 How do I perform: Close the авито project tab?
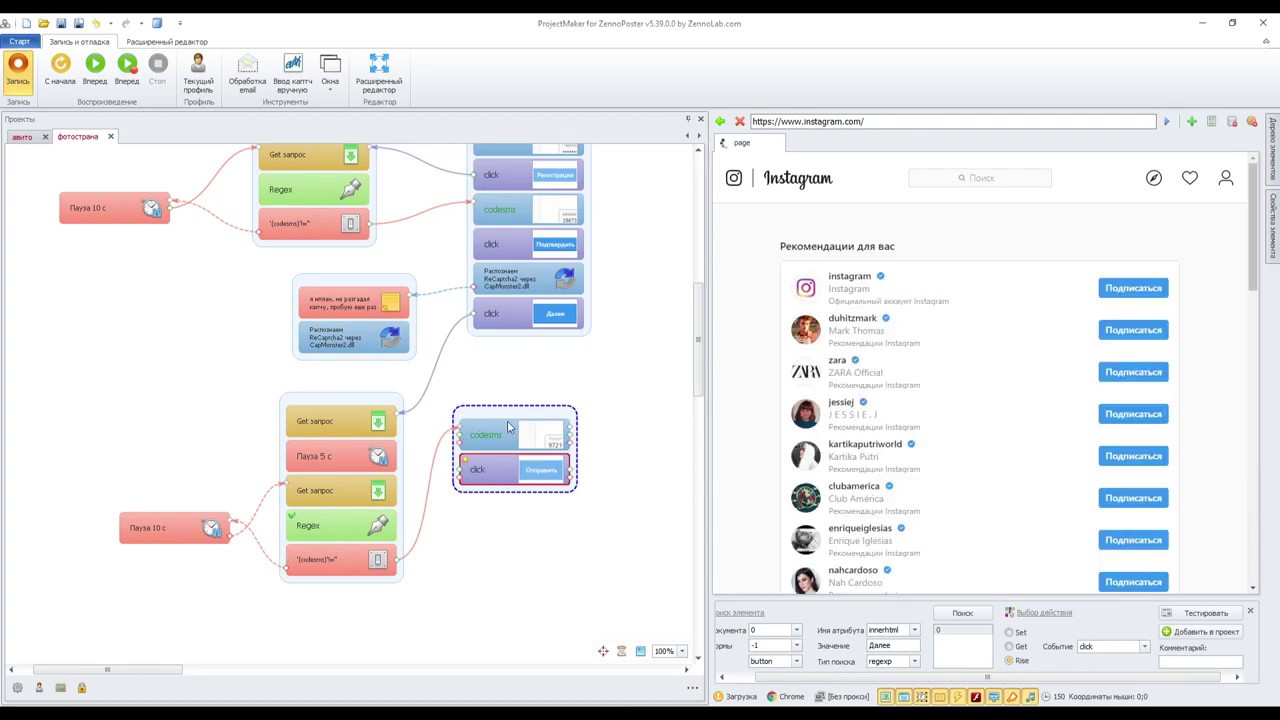pyautogui.click(x=45, y=137)
